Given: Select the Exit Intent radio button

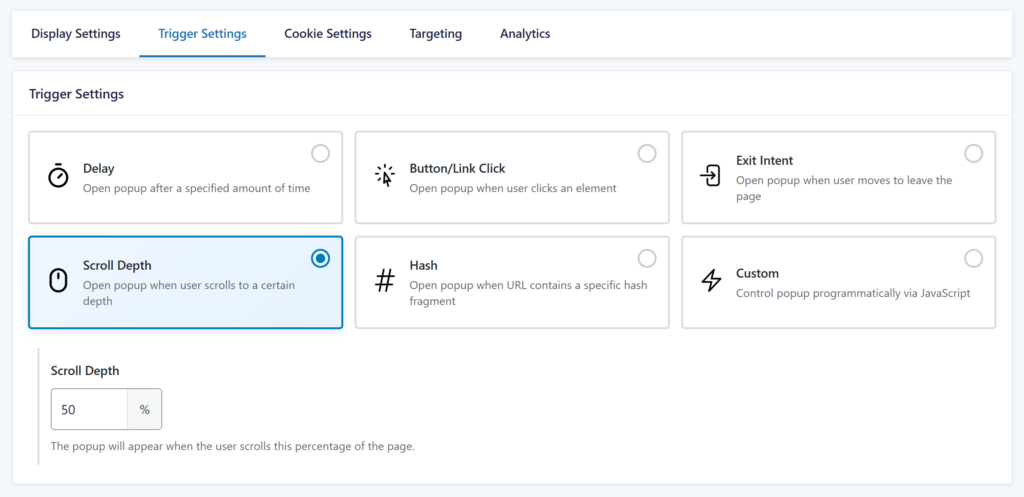Looking at the screenshot, I should coord(973,153).
